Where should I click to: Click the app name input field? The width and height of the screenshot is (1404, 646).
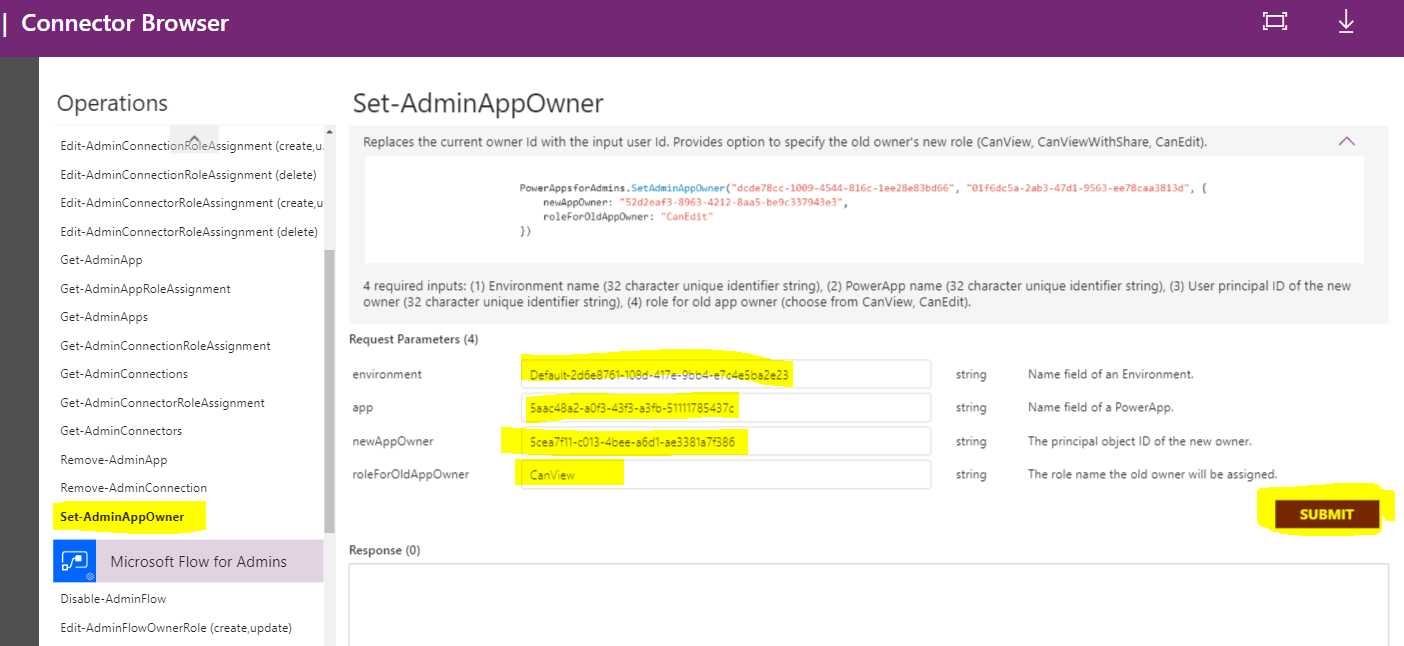pyautogui.click(x=725, y=408)
